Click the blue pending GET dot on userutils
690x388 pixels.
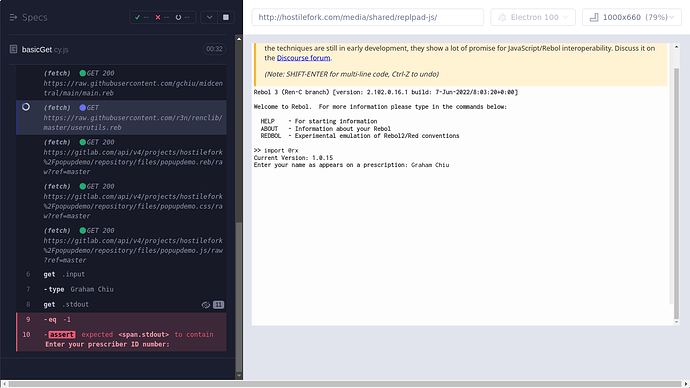pyautogui.click(x=83, y=107)
